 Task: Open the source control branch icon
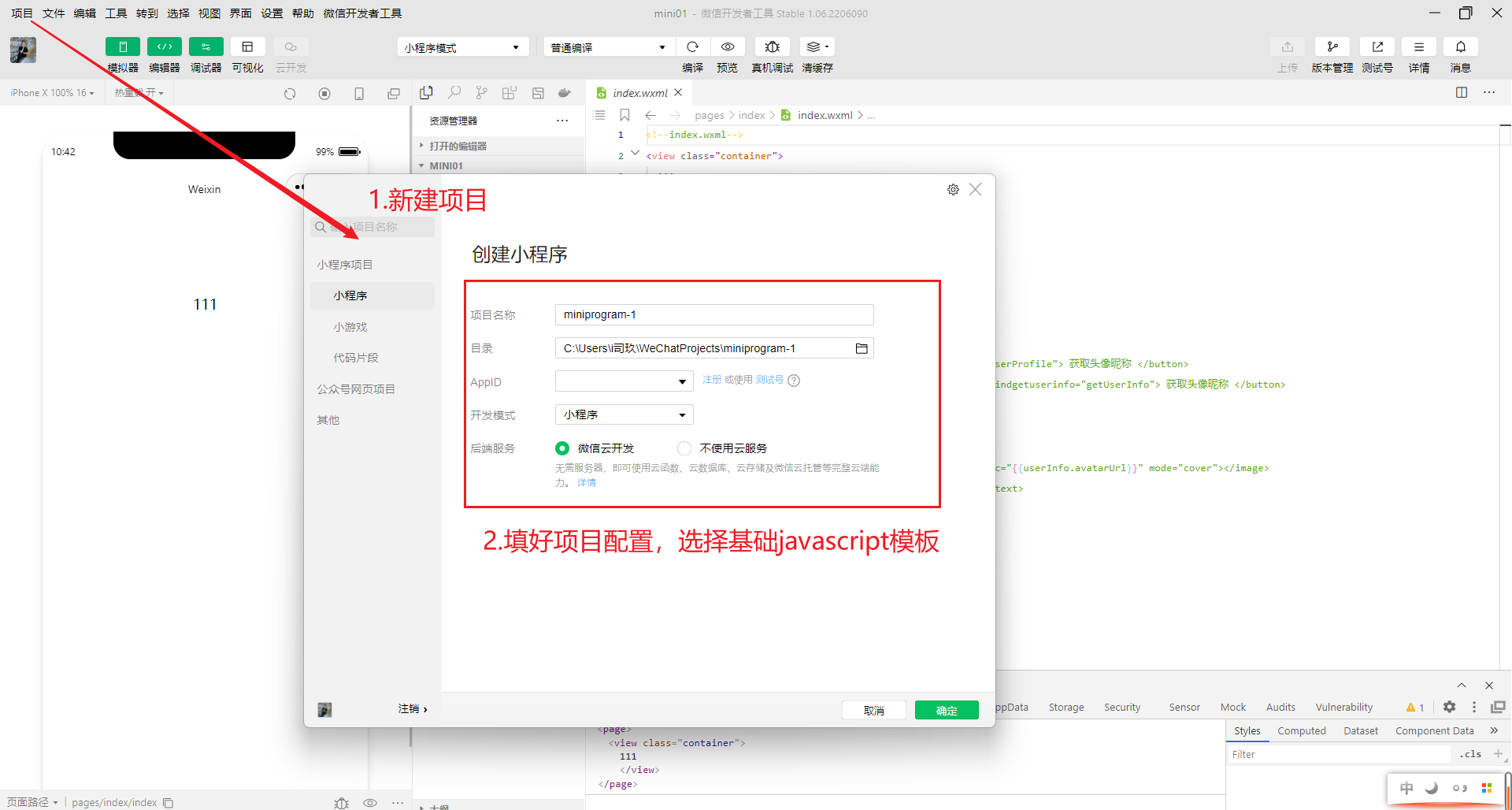(x=482, y=93)
